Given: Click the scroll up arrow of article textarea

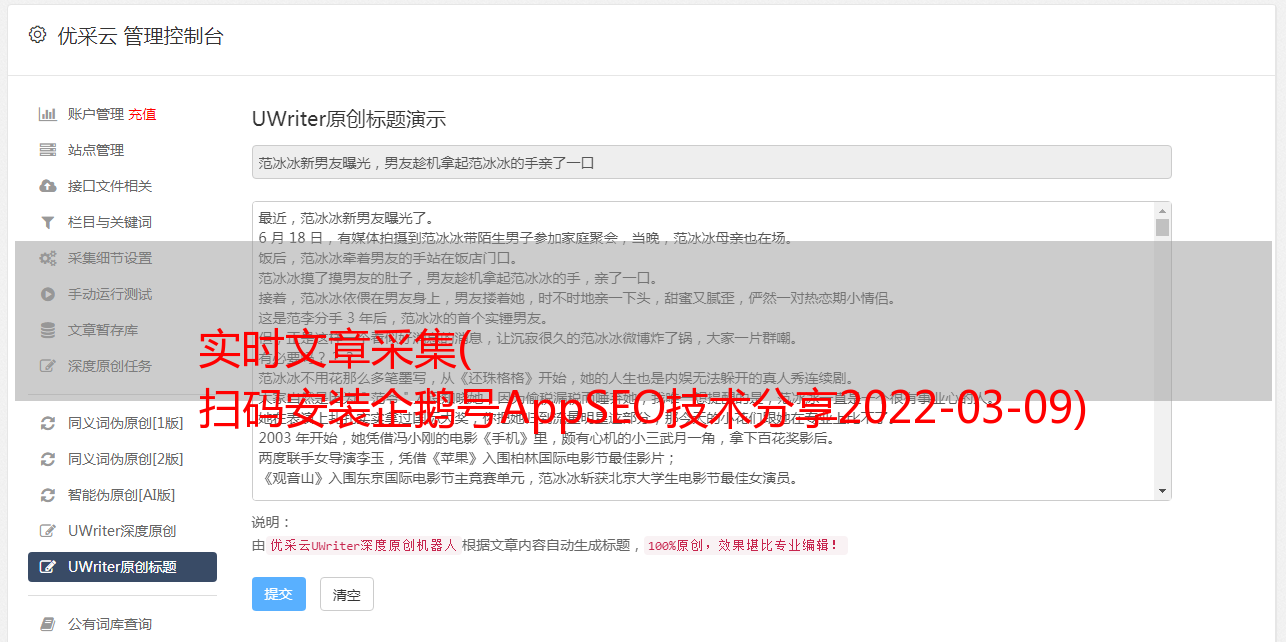Looking at the screenshot, I should (1162, 211).
